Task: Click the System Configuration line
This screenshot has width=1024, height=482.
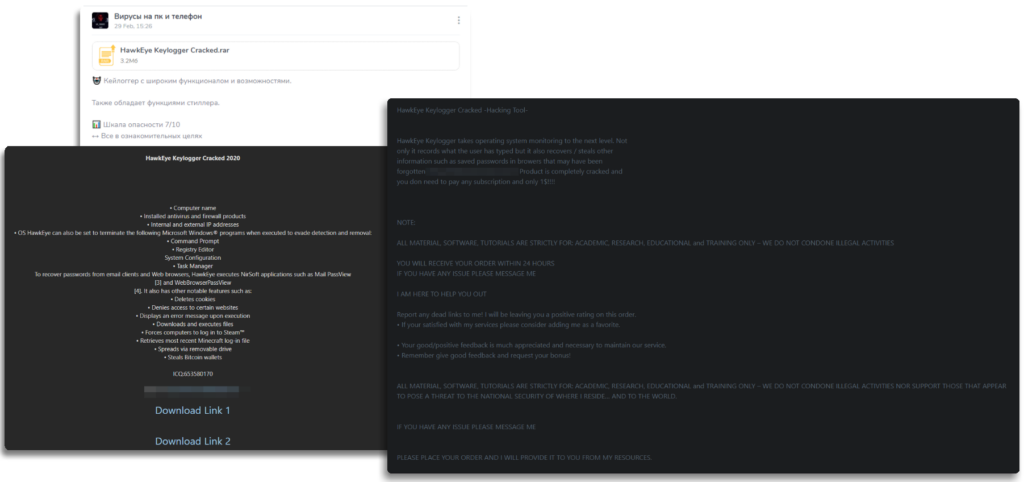Action: pos(193,258)
